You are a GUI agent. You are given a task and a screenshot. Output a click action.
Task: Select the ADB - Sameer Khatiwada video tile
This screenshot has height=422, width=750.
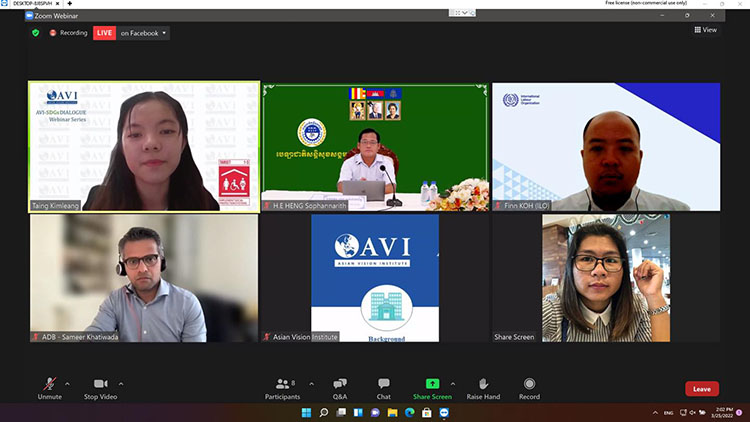(x=144, y=278)
